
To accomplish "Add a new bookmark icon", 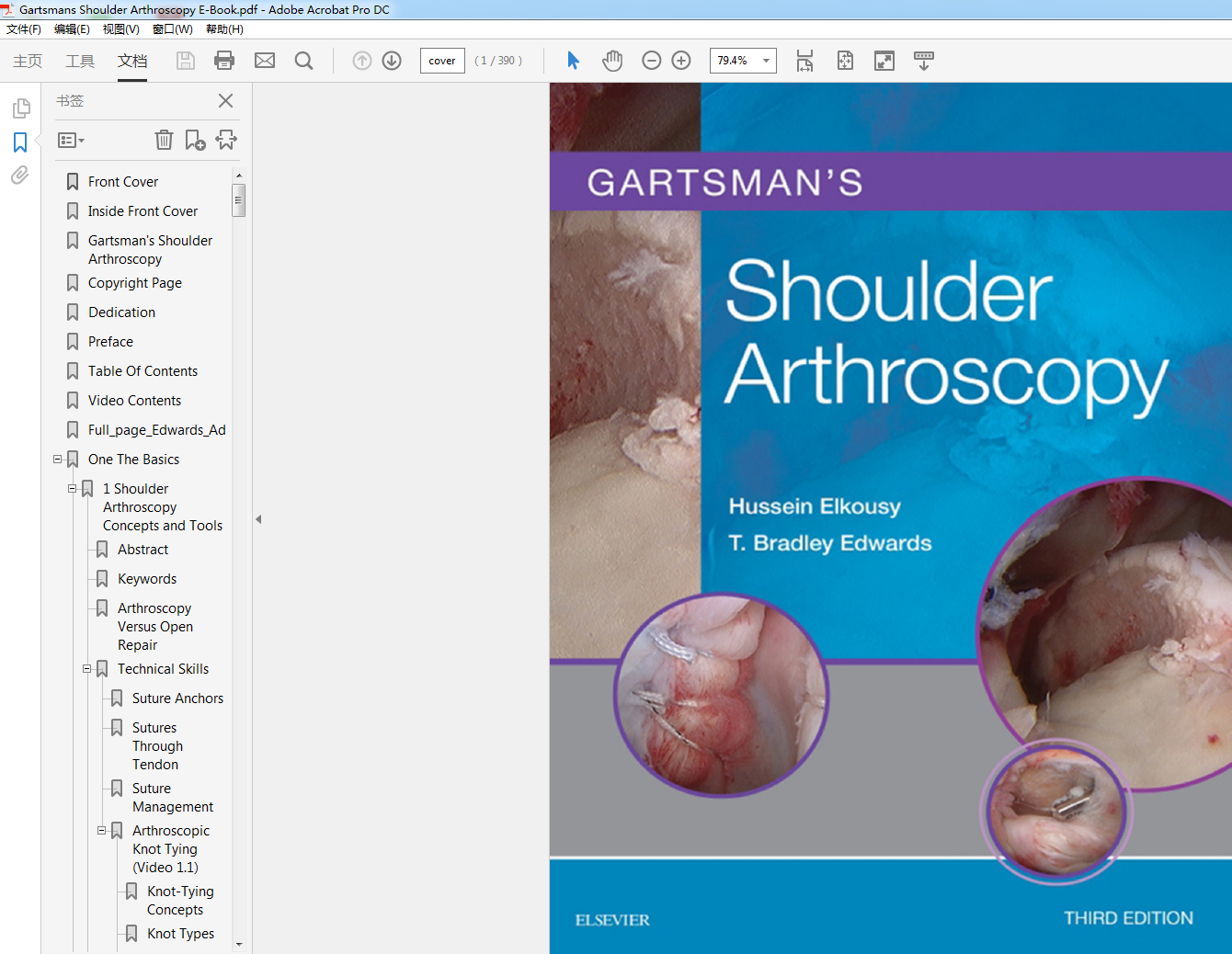I will 195,140.
